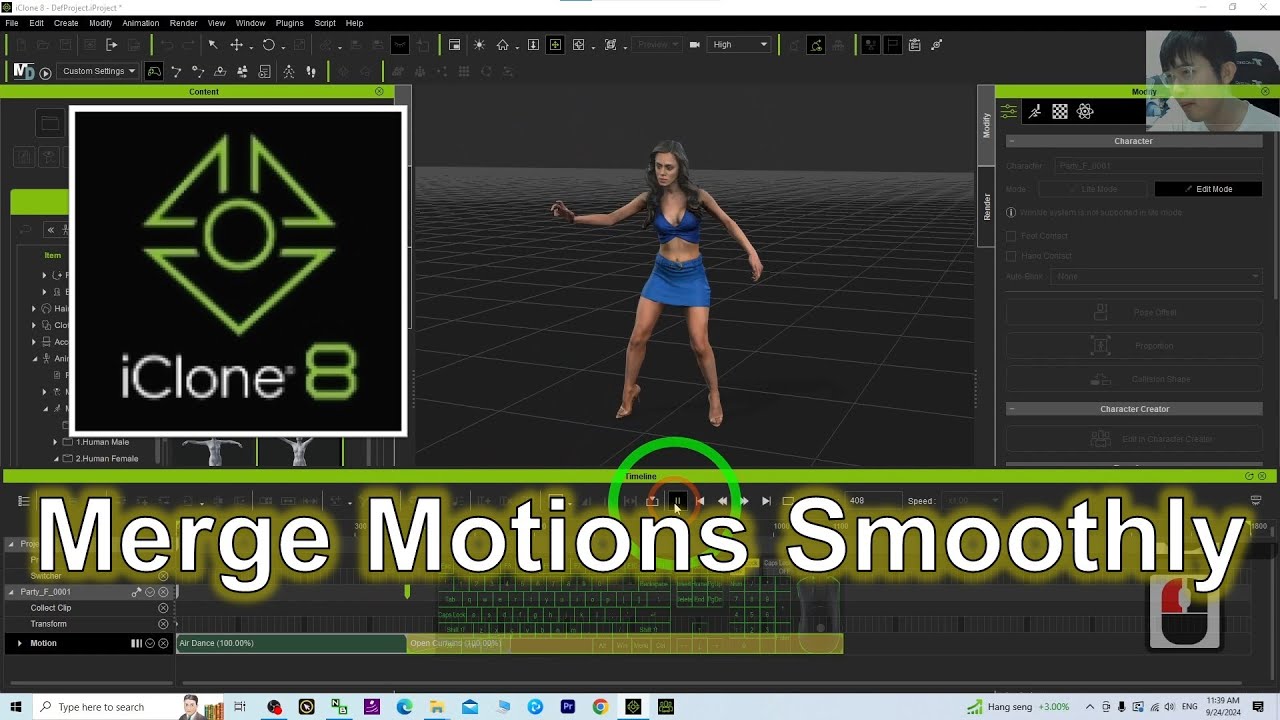Collapse the Character Creator section
1280x720 pixels.
(1011, 409)
